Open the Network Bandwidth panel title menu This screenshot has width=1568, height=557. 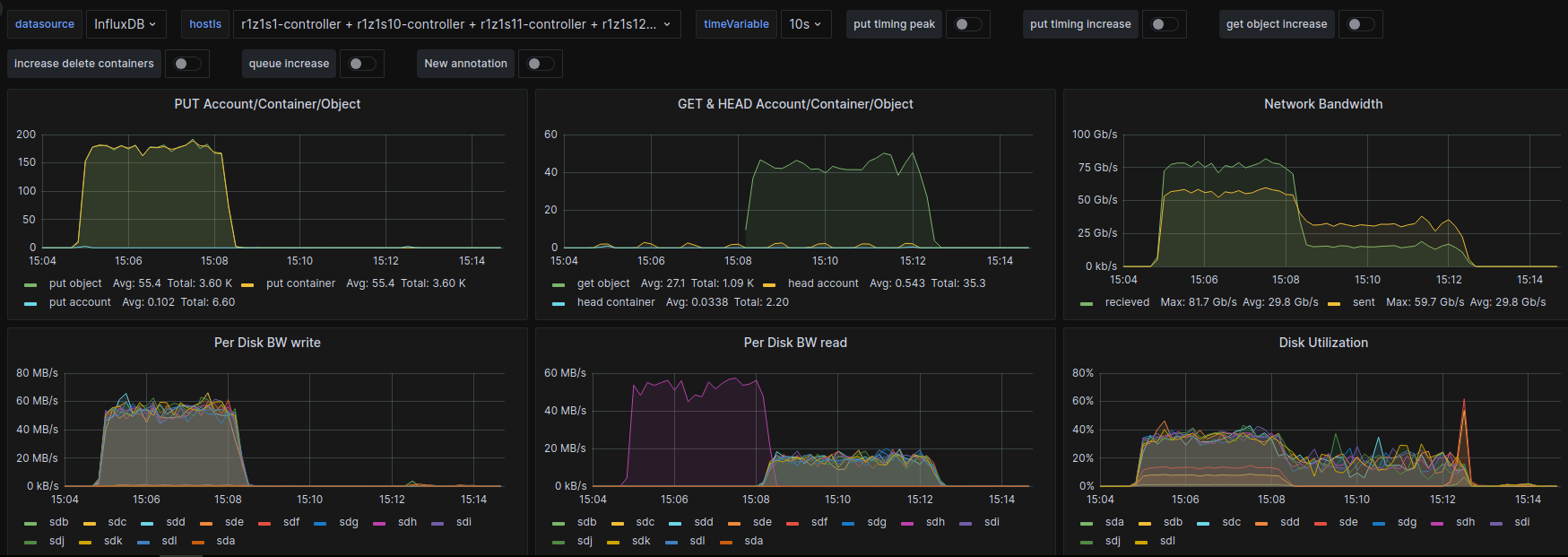point(1322,104)
